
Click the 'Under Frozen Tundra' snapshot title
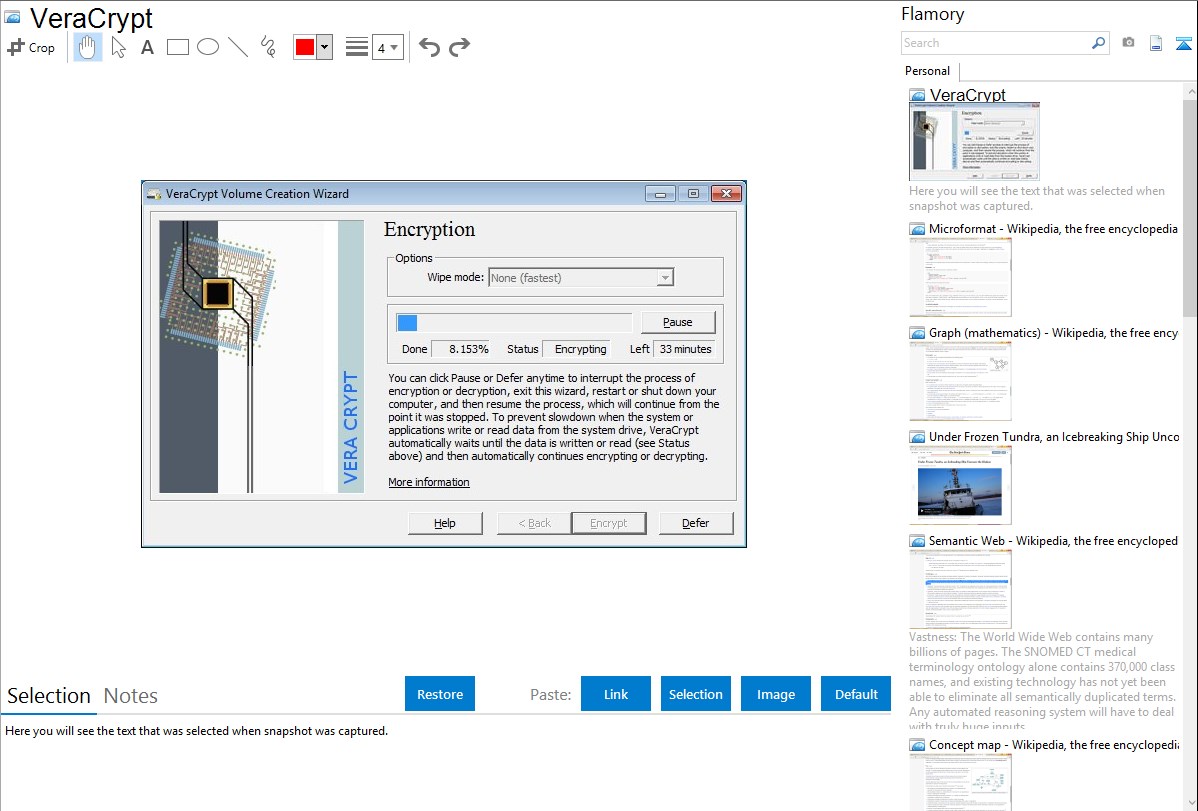(1054, 436)
